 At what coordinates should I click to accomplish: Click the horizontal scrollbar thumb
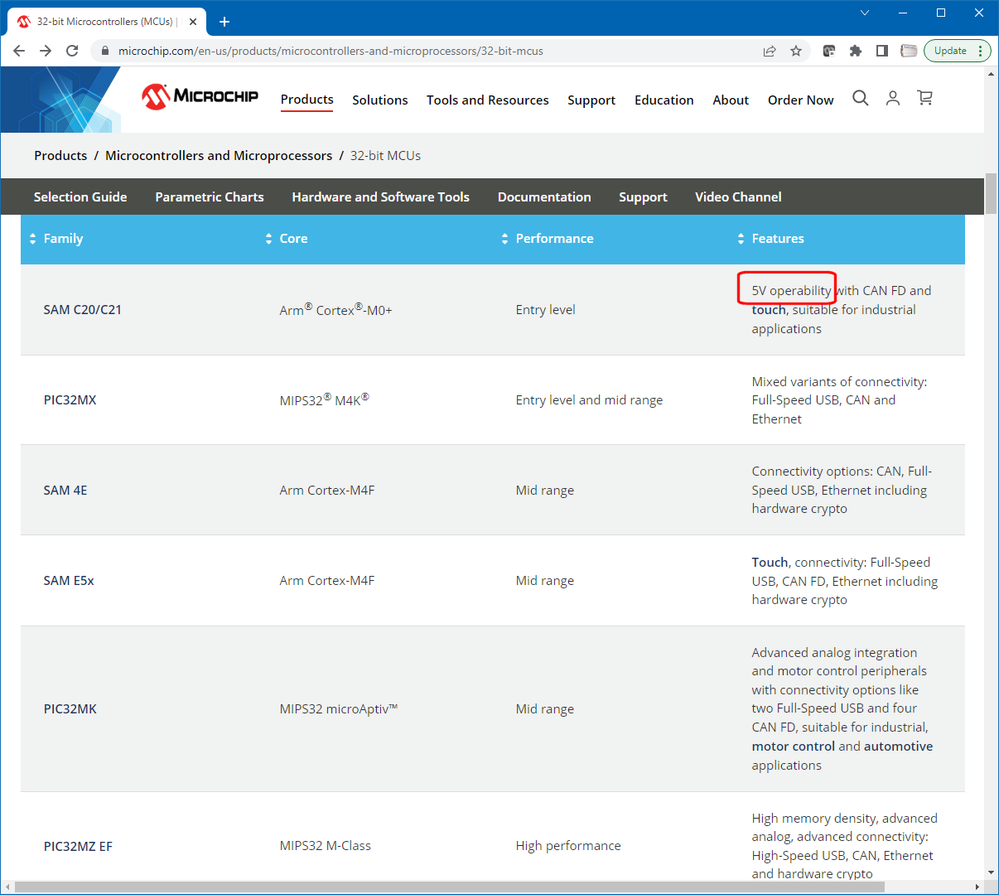point(449,887)
